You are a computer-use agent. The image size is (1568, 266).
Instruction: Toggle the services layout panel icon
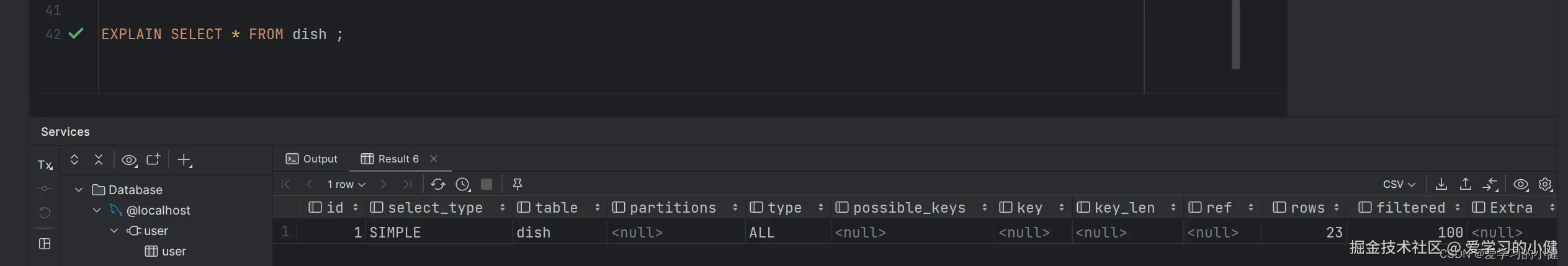click(x=45, y=244)
